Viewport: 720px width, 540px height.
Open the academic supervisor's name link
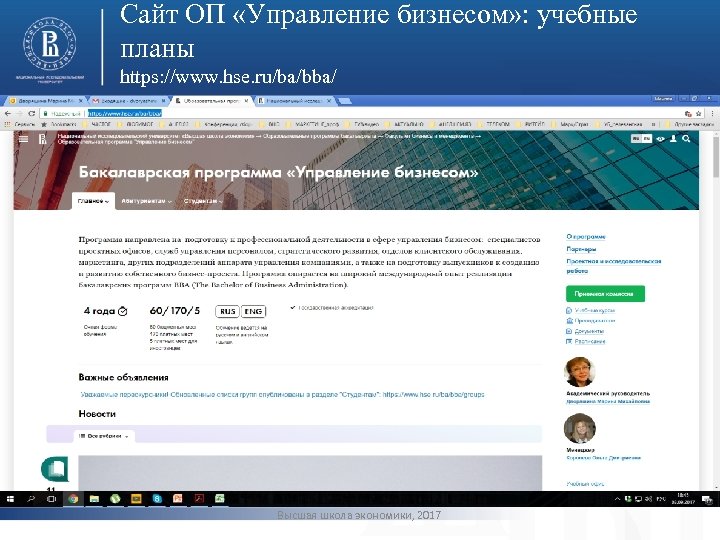(608, 401)
